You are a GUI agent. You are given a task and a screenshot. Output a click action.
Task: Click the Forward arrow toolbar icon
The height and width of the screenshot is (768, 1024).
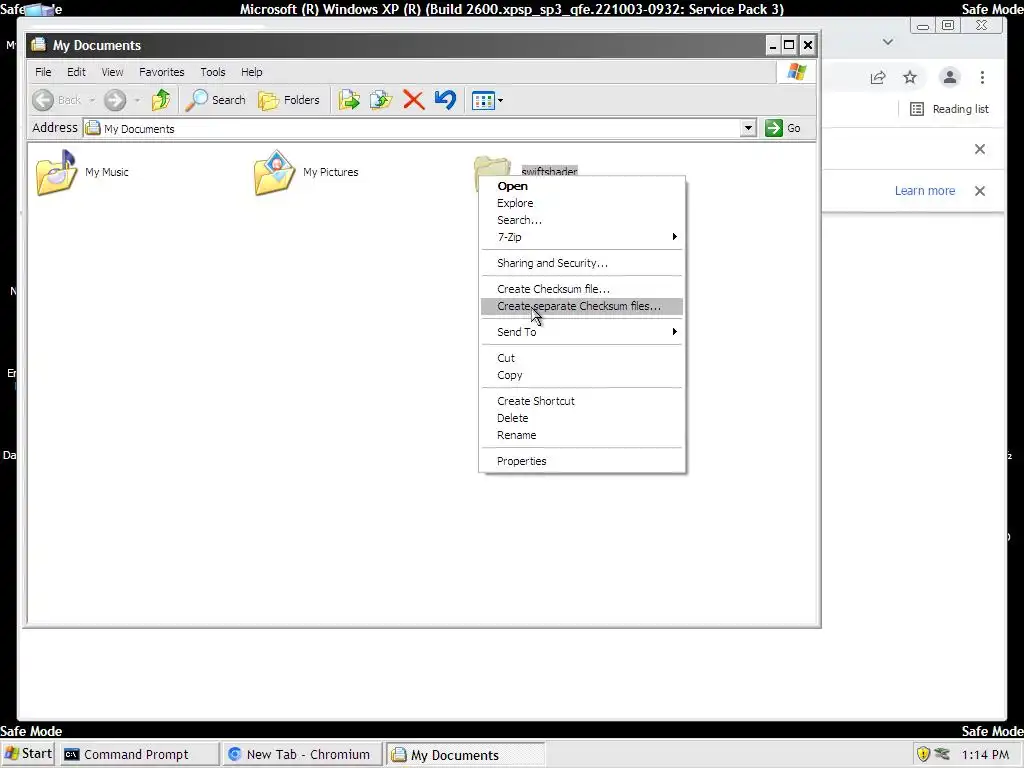[x=115, y=100]
